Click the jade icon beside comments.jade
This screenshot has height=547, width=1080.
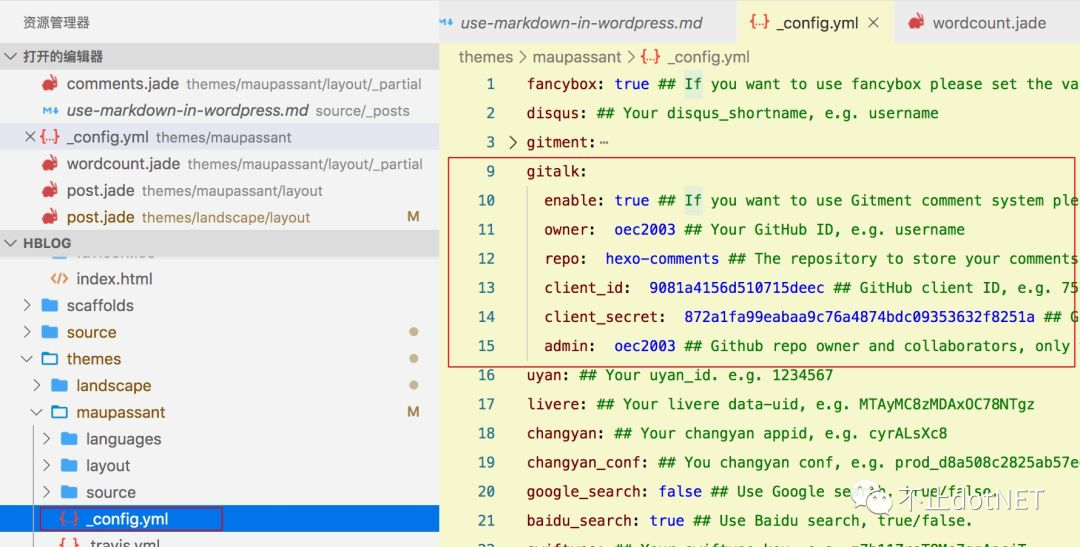tap(50, 84)
